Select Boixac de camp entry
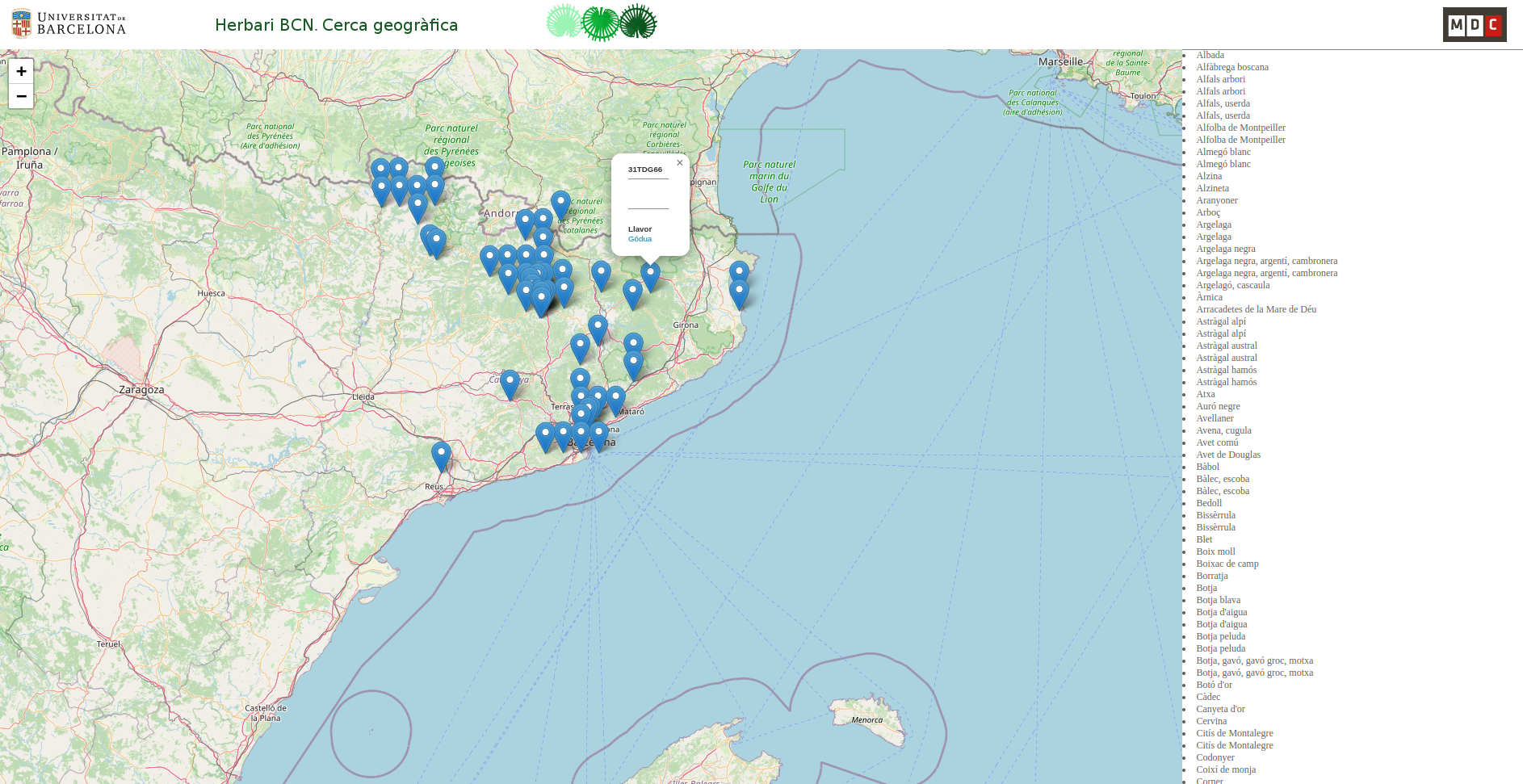 click(1227, 564)
